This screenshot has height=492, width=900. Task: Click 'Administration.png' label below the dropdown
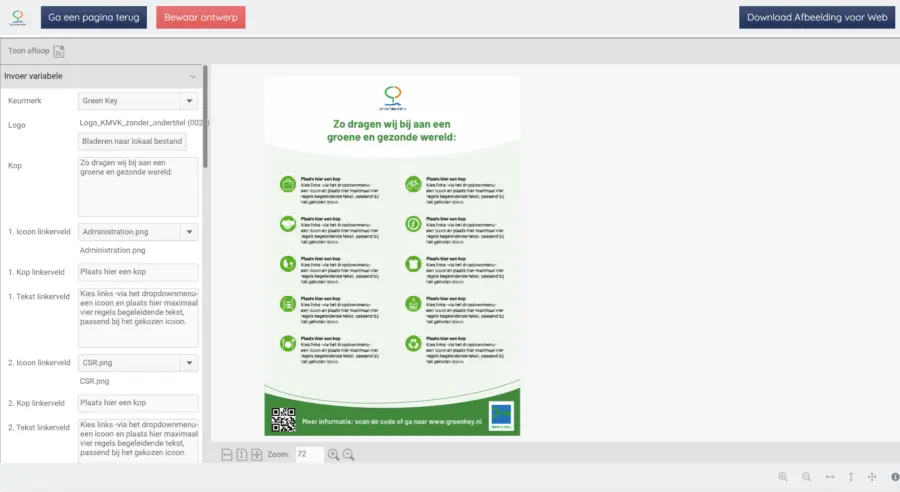[112, 250]
